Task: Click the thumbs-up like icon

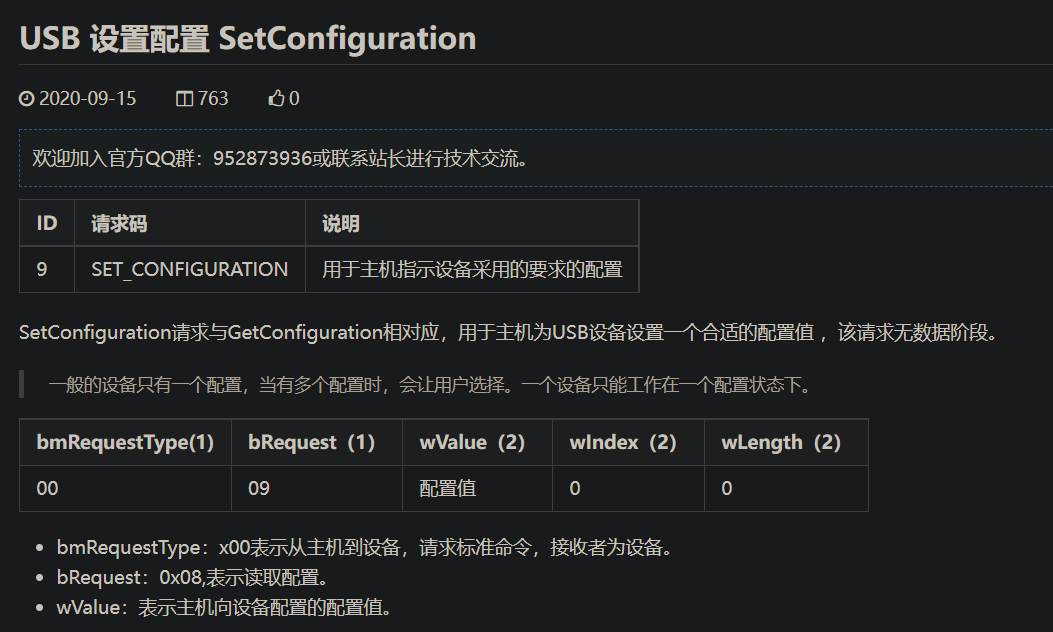Action: [277, 99]
